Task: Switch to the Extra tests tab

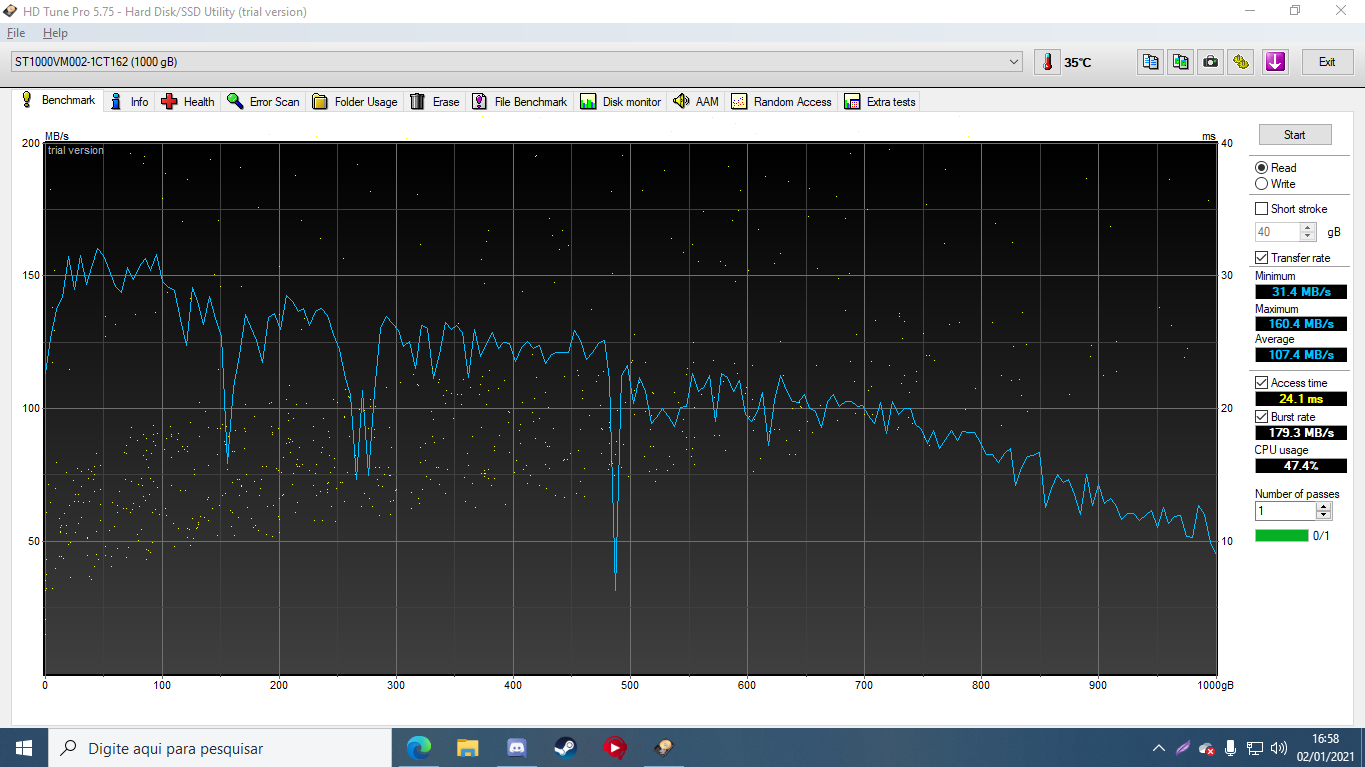Action: 880,102
